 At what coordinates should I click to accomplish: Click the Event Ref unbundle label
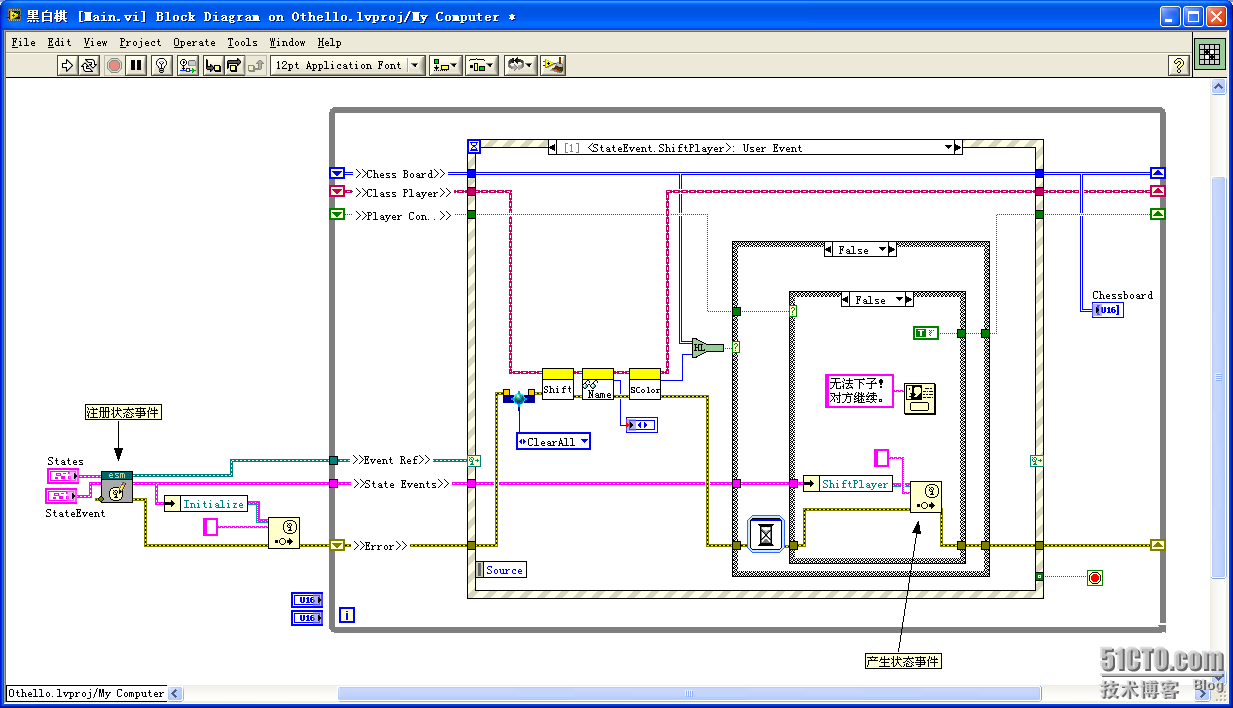[x=391, y=460]
